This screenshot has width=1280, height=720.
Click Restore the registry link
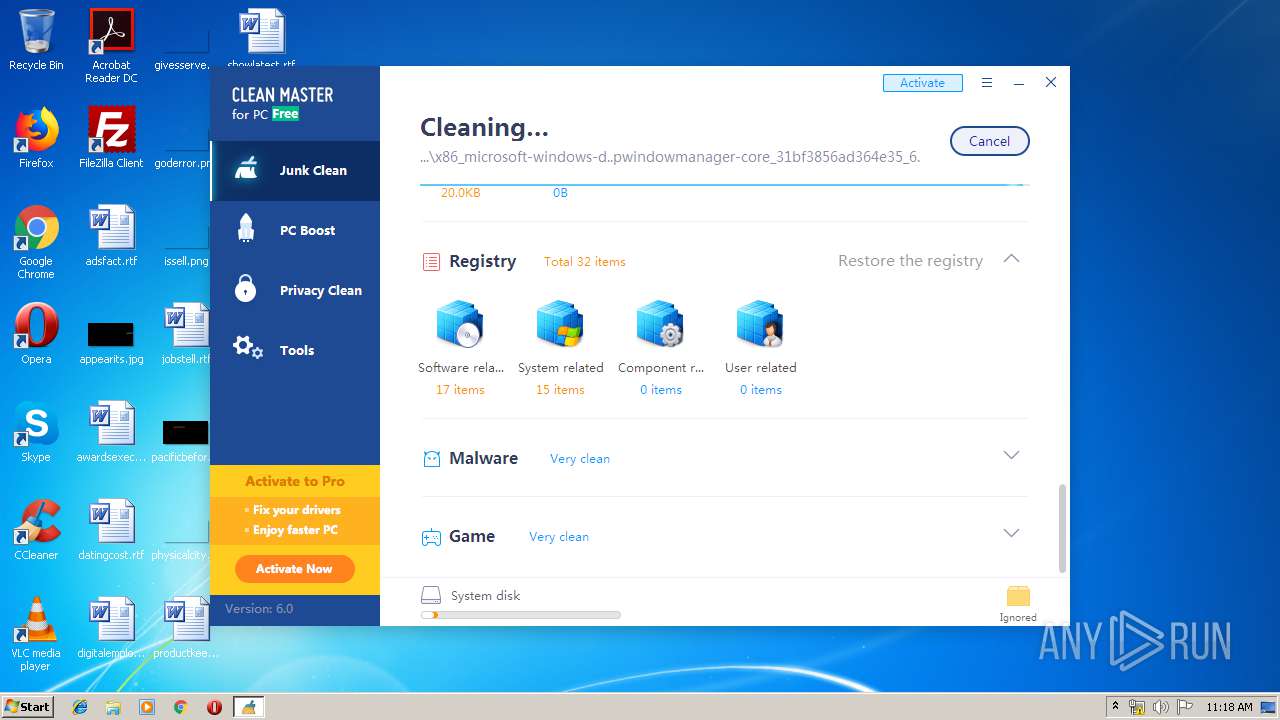coord(910,261)
